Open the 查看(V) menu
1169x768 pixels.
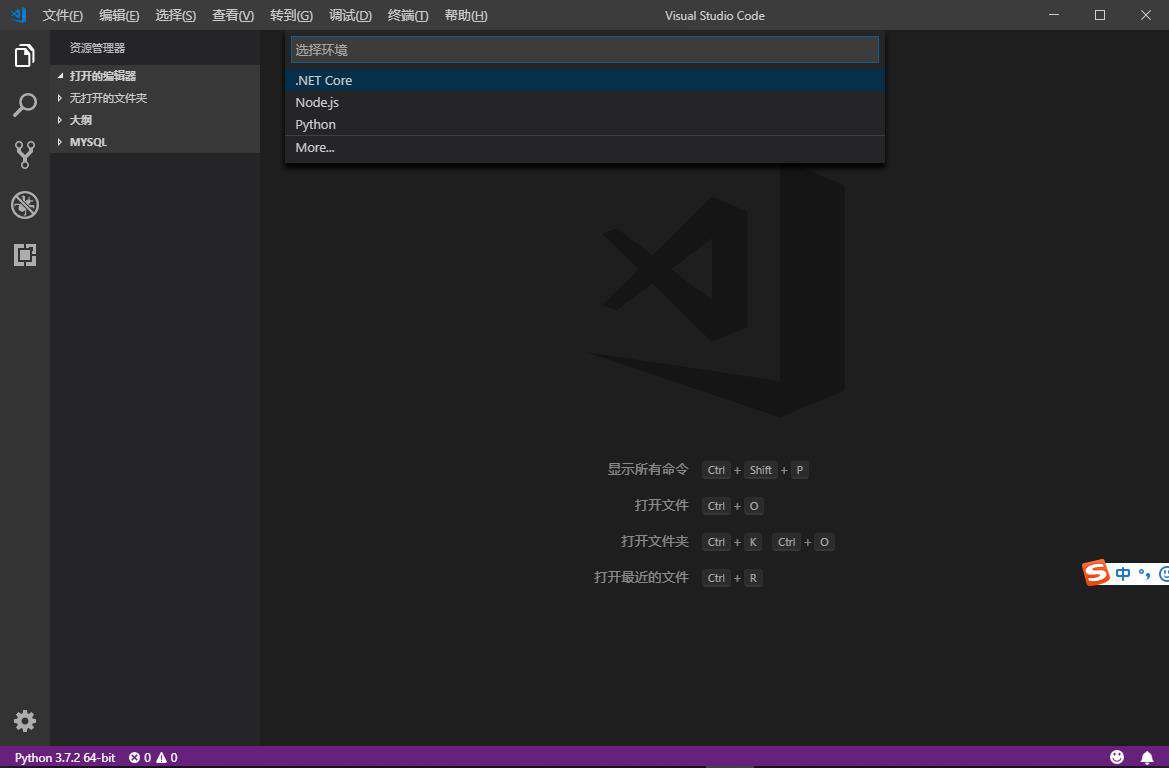tap(233, 16)
